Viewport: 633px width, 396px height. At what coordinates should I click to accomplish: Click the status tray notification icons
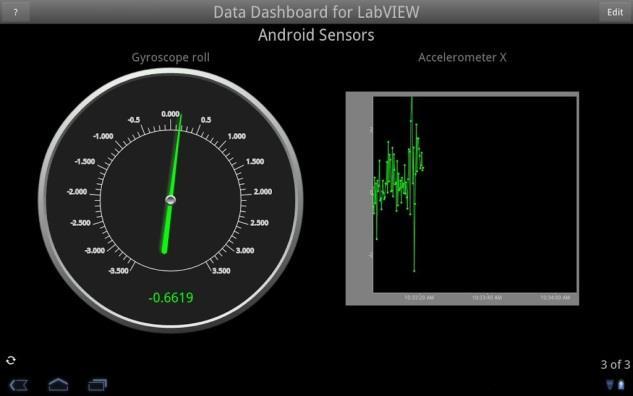pos(616,385)
